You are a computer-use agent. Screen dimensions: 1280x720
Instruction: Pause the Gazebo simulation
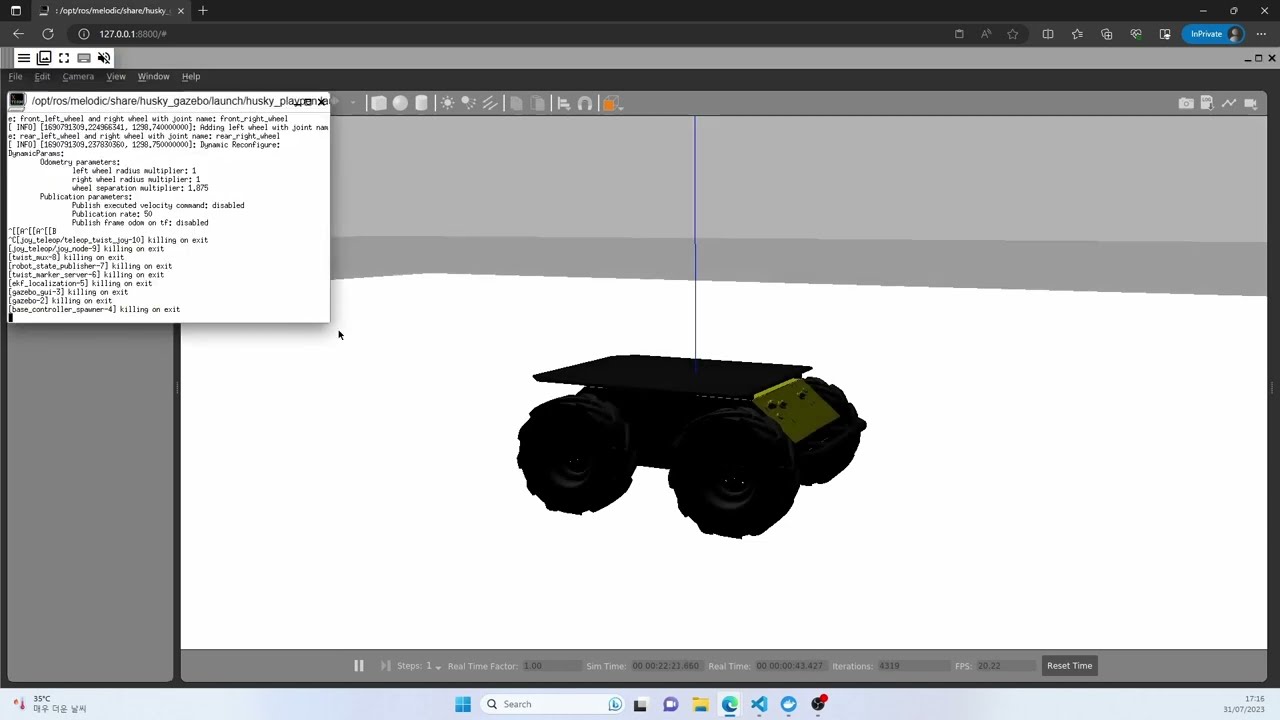pyautogui.click(x=358, y=666)
